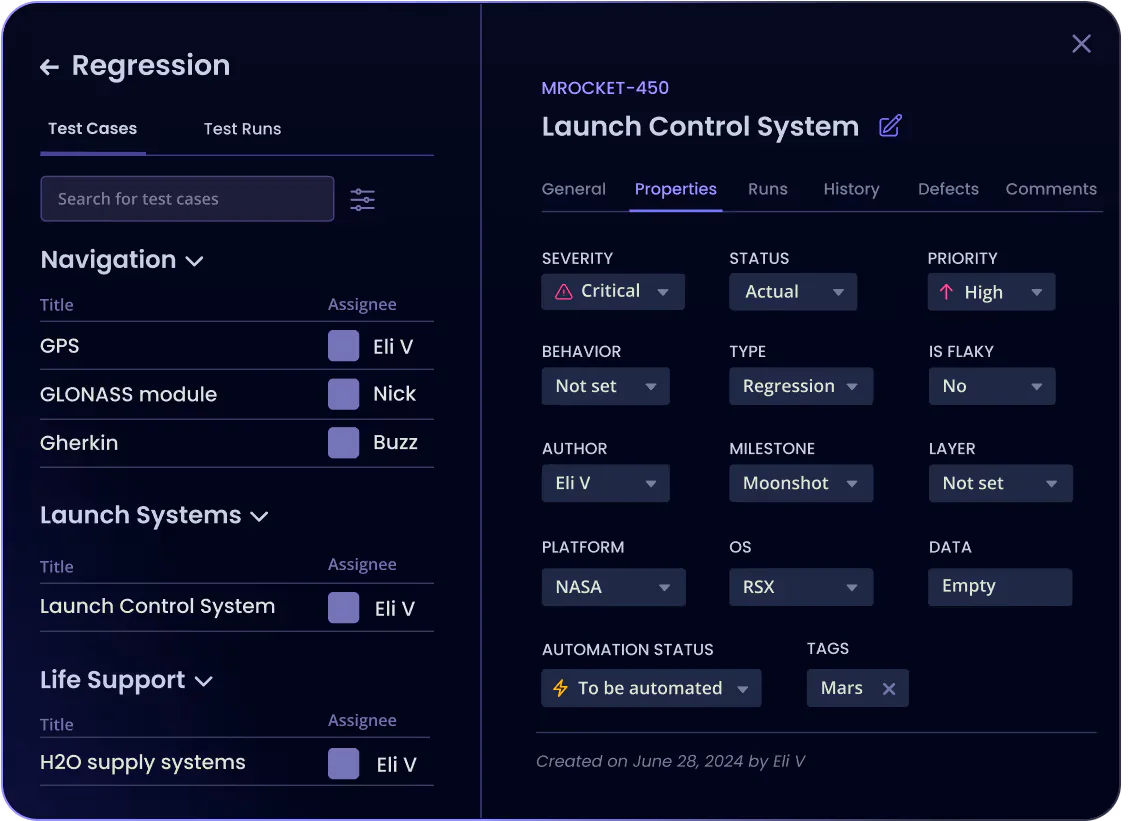
Task: Click the avatar next to Nick
Action: pos(343,394)
